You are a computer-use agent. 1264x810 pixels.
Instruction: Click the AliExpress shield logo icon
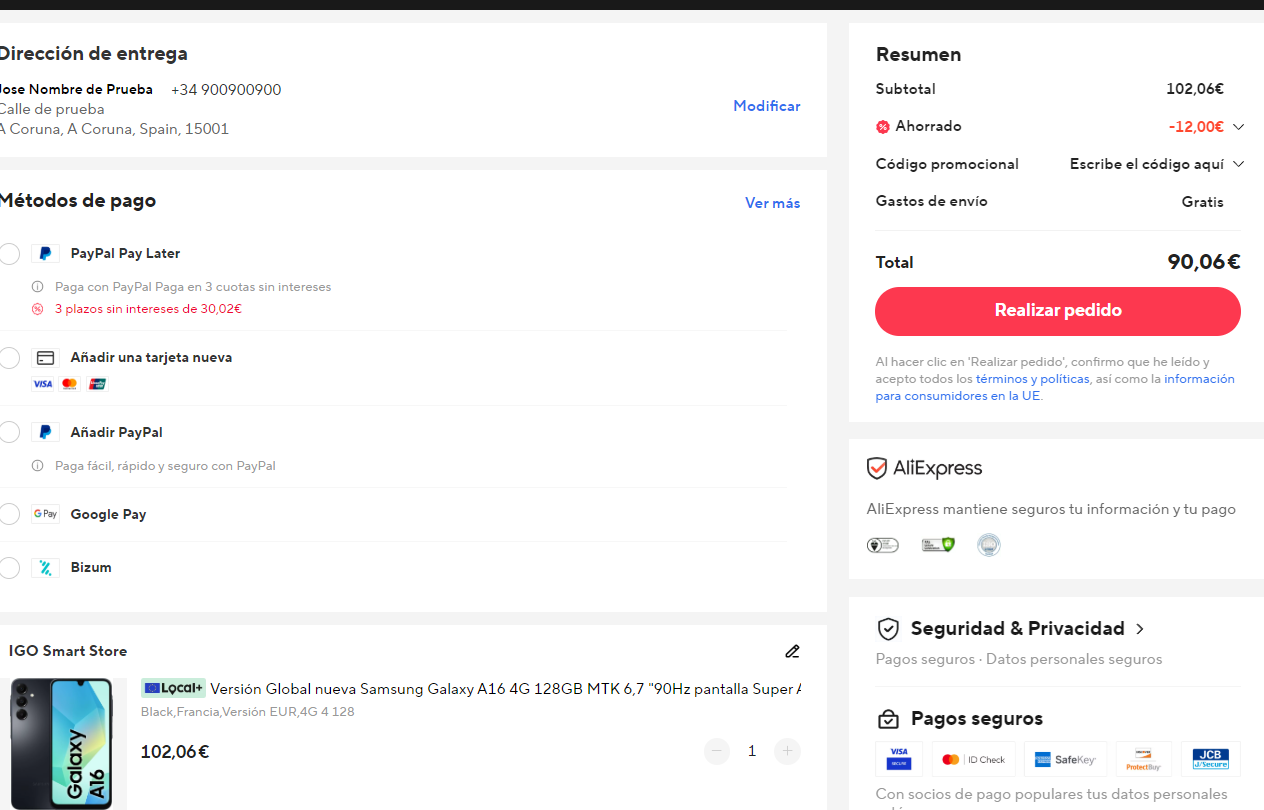pos(877,468)
